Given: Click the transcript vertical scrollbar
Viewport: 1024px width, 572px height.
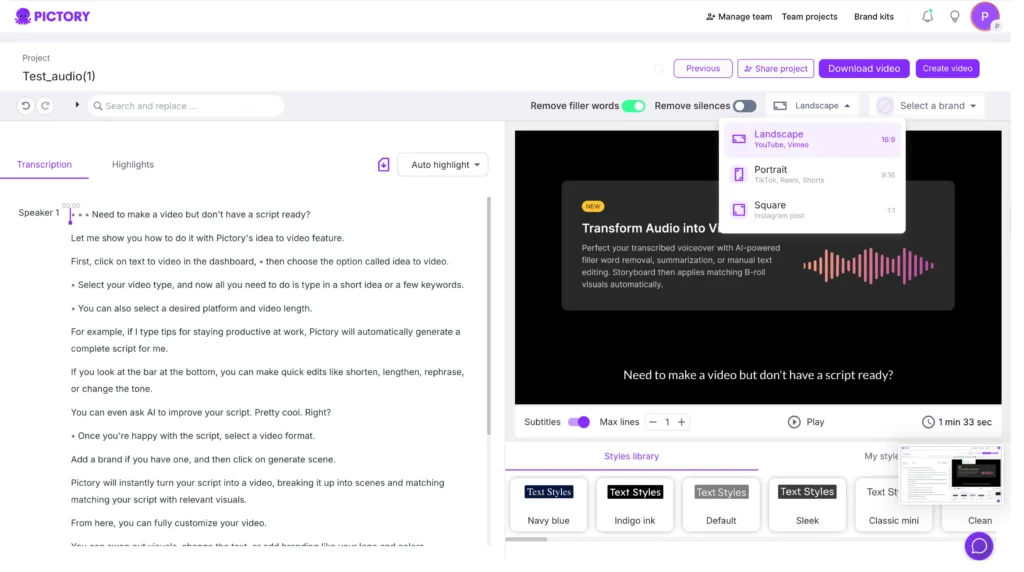Looking at the screenshot, I should [488, 315].
